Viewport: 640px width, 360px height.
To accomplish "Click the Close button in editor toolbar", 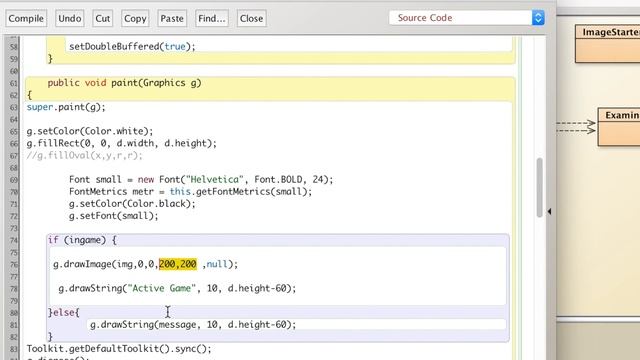I will pyautogui.click(x=251, y=18).
